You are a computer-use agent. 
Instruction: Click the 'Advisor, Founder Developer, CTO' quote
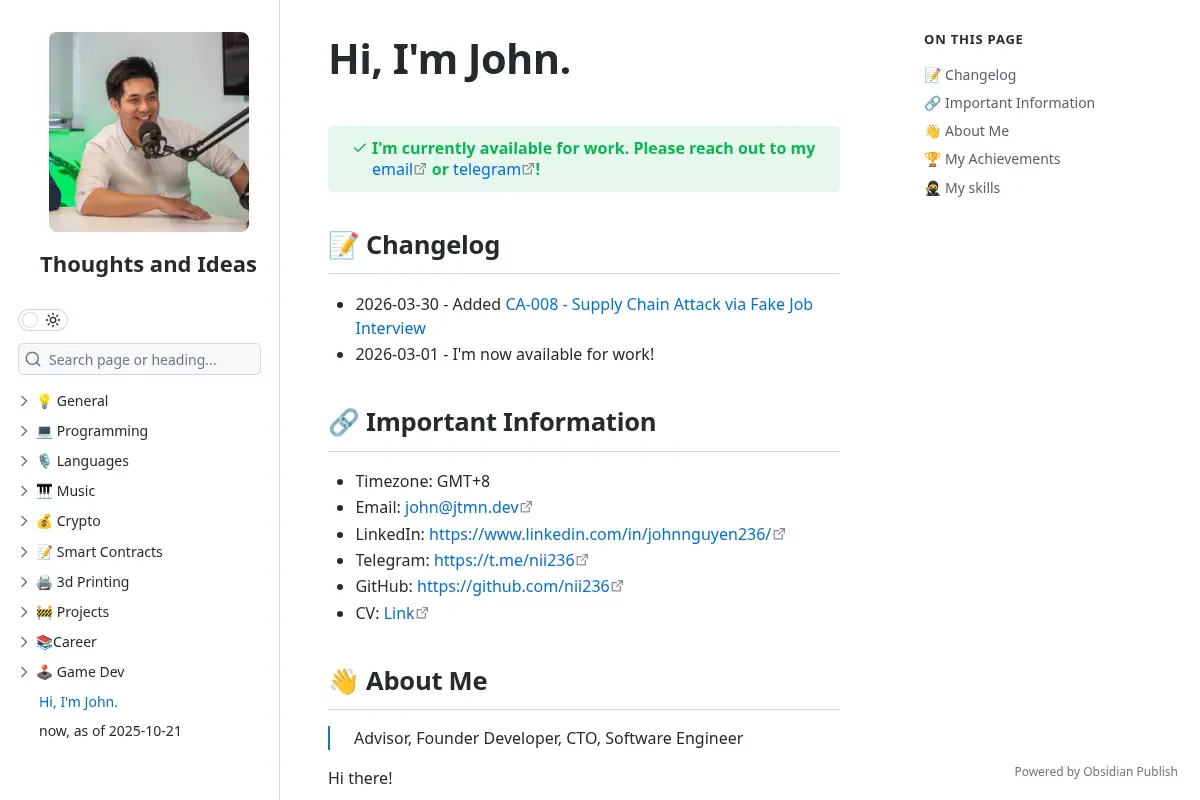[x=548, y=738]
